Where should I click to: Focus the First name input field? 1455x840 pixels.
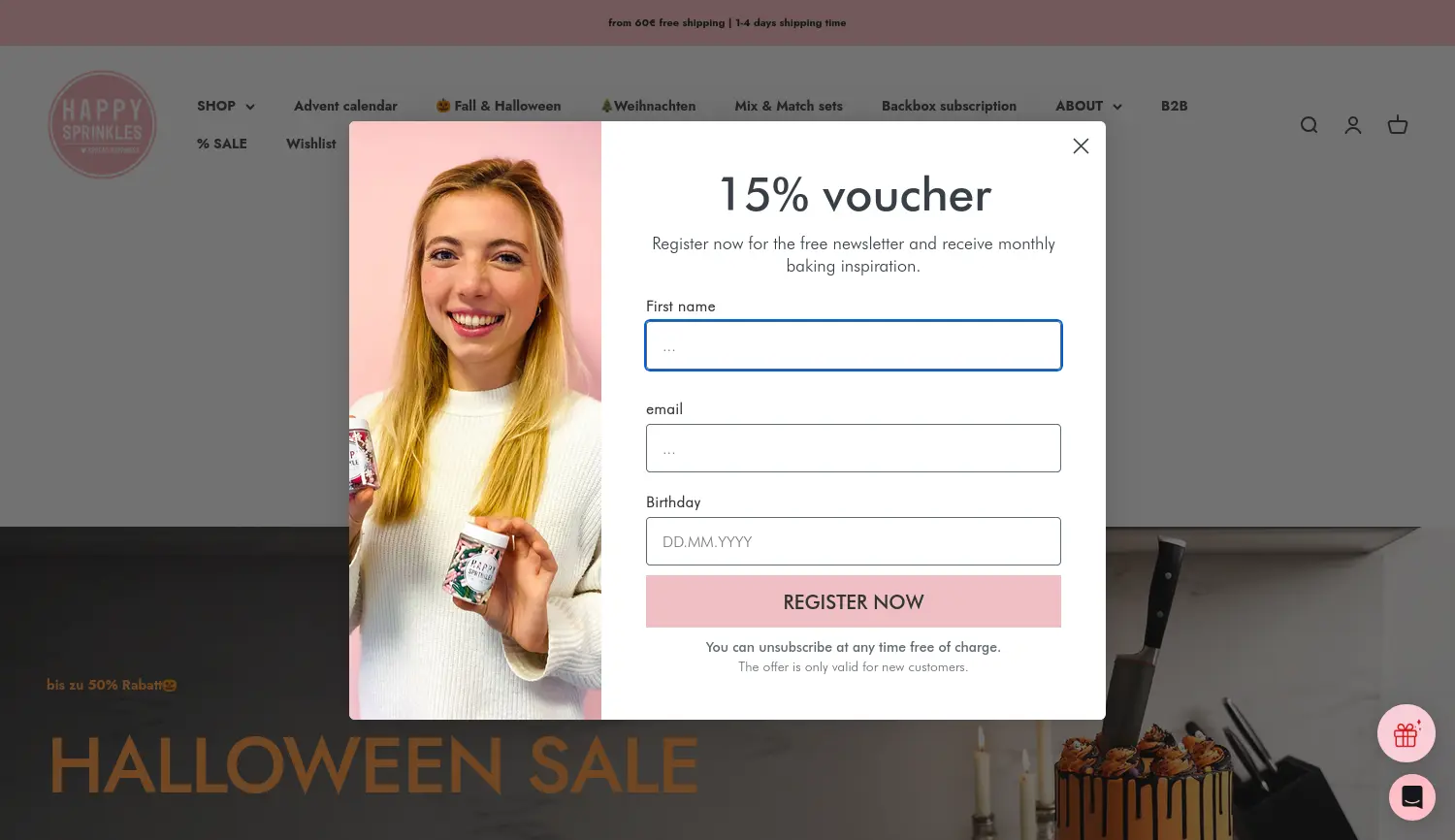[854, 345]
